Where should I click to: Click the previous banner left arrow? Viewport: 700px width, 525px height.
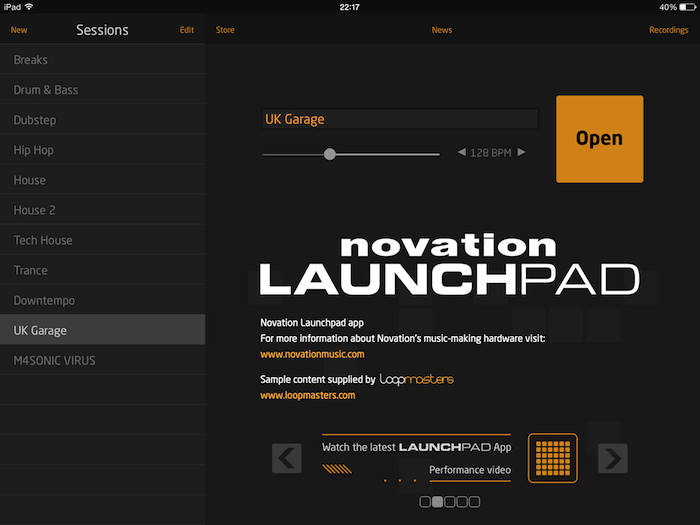(287, 458)
